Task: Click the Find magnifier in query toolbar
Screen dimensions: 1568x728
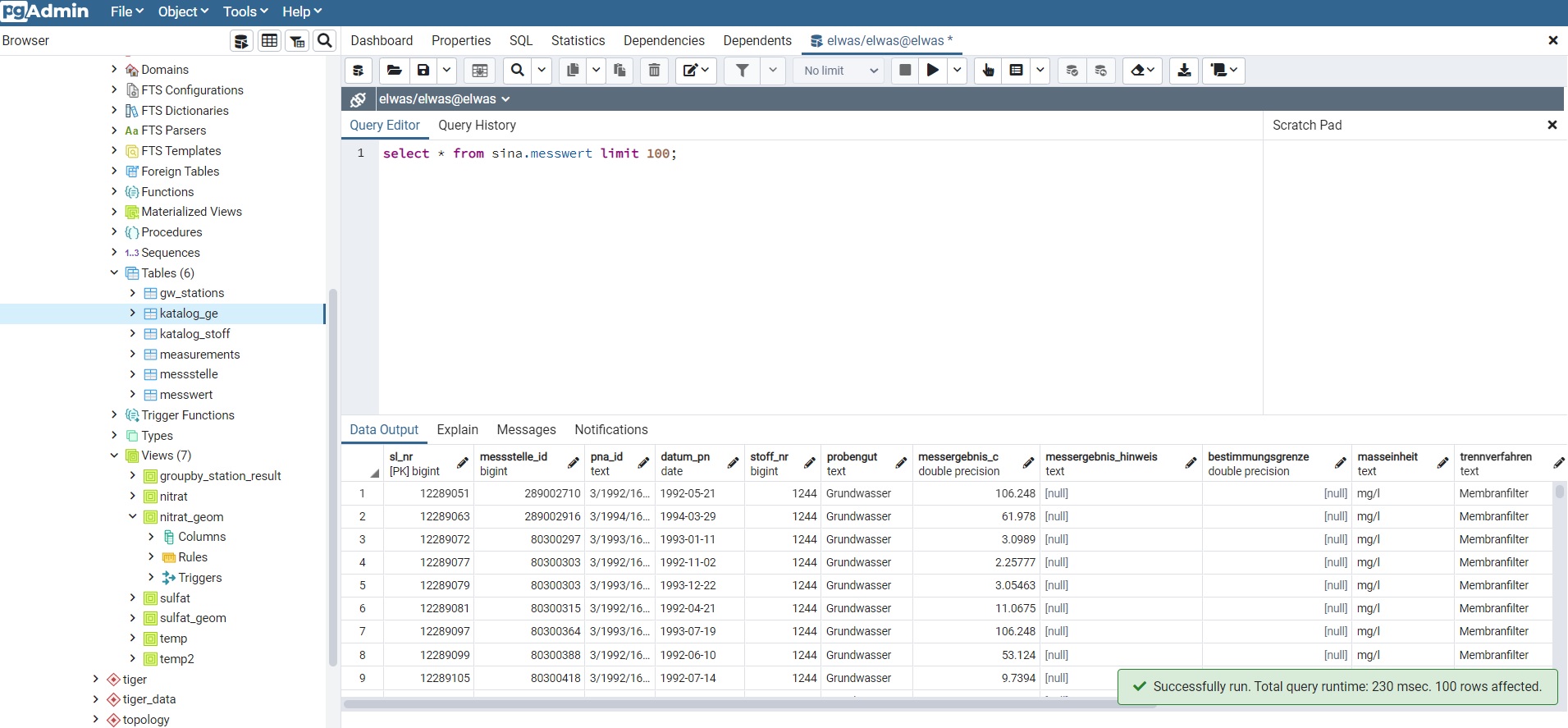Action: pos(517,71)
